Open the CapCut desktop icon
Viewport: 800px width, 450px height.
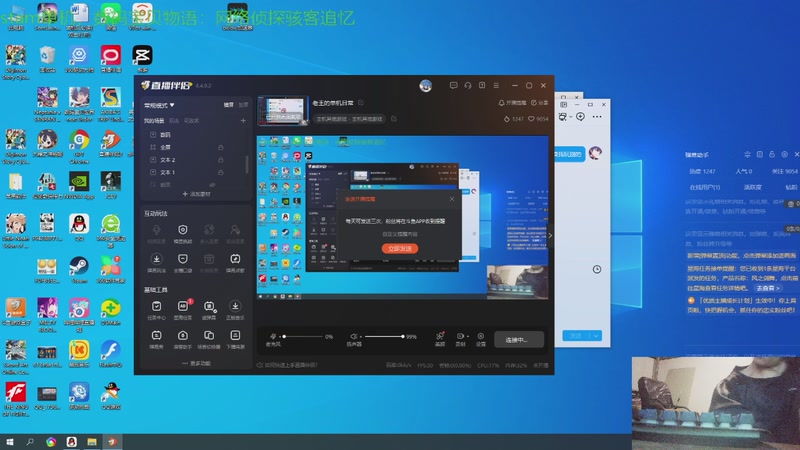[142, 59]
